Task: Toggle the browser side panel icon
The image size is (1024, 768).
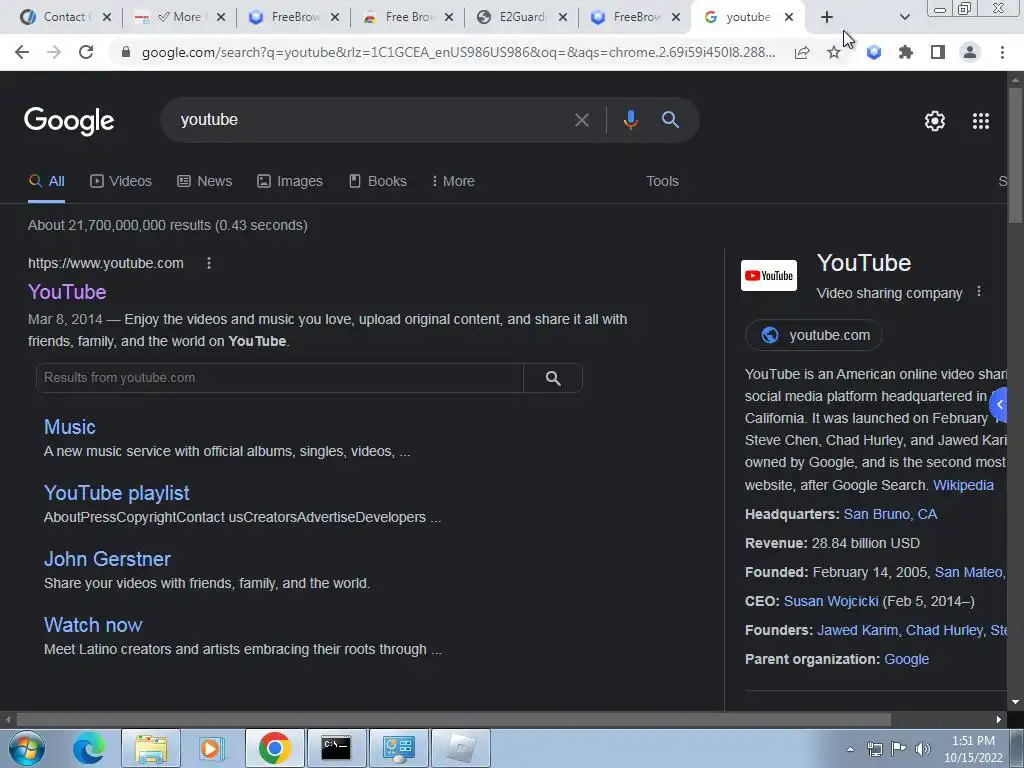Action: coord(938,52)
